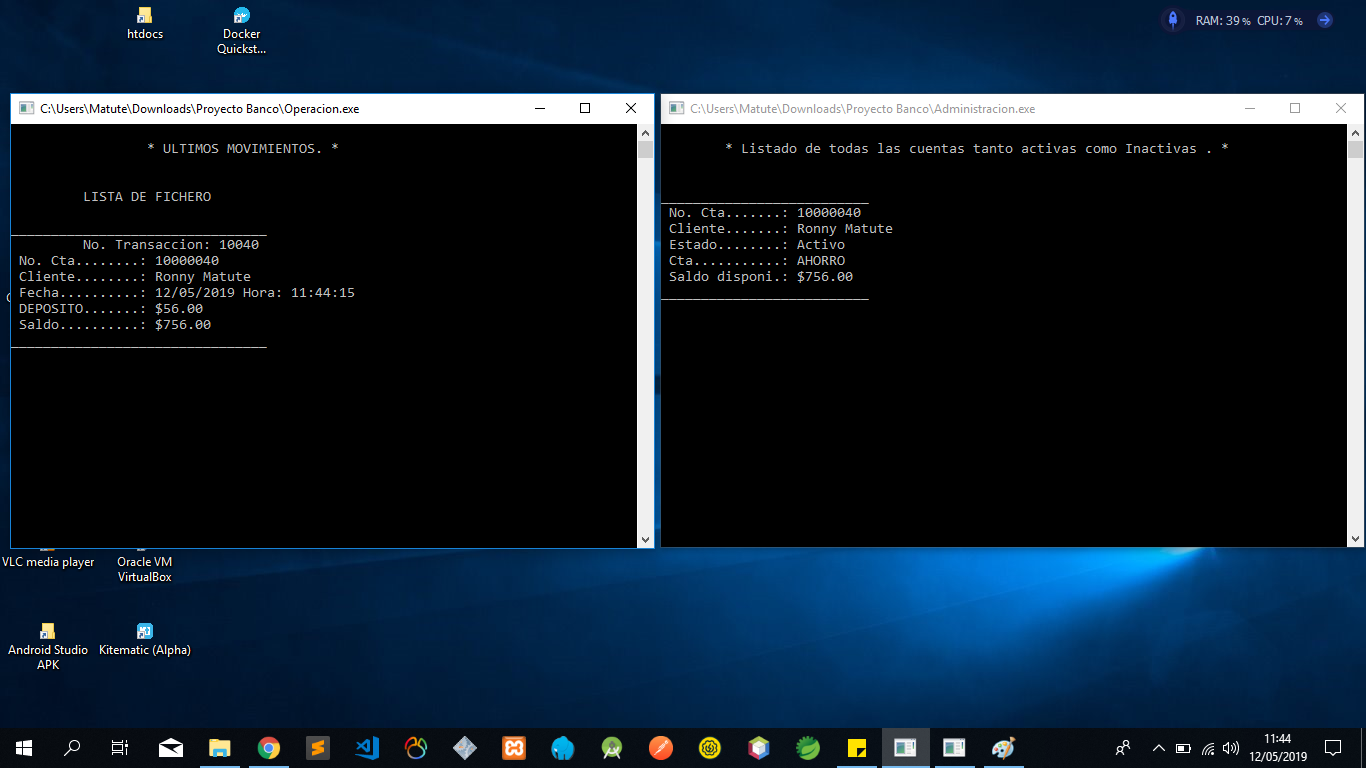This screenshot has width=1366, height=768.
Task: Select the htdocs desktop folder
Action: pyautogui.click(x=145, y=24)
